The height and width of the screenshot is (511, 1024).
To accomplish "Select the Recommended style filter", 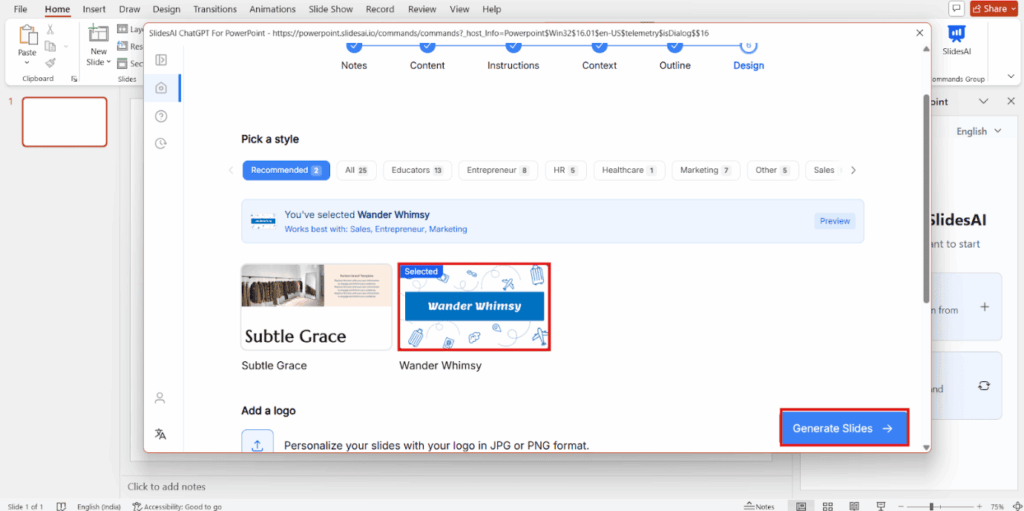I will pos(285,170).
